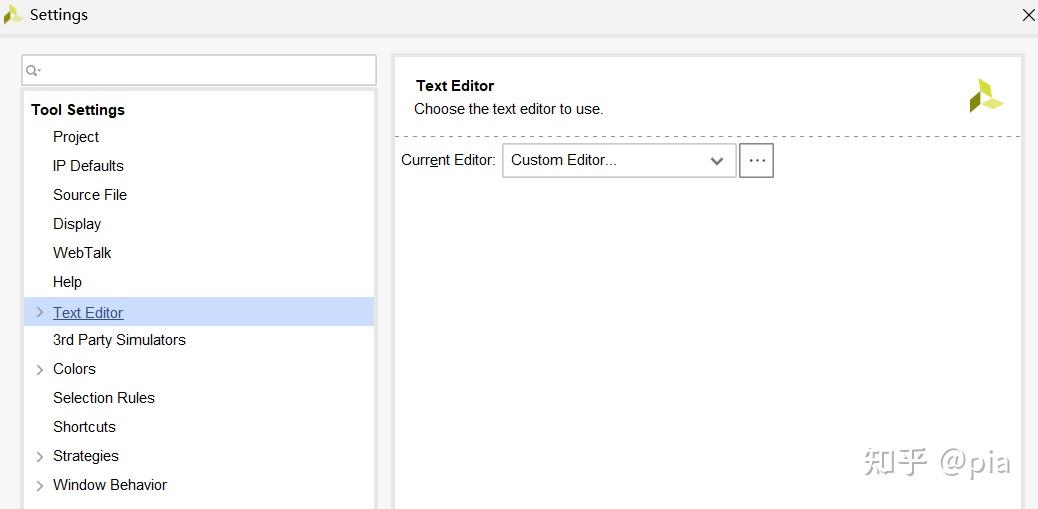Select Project in Tool Settings

click(76, 137)
